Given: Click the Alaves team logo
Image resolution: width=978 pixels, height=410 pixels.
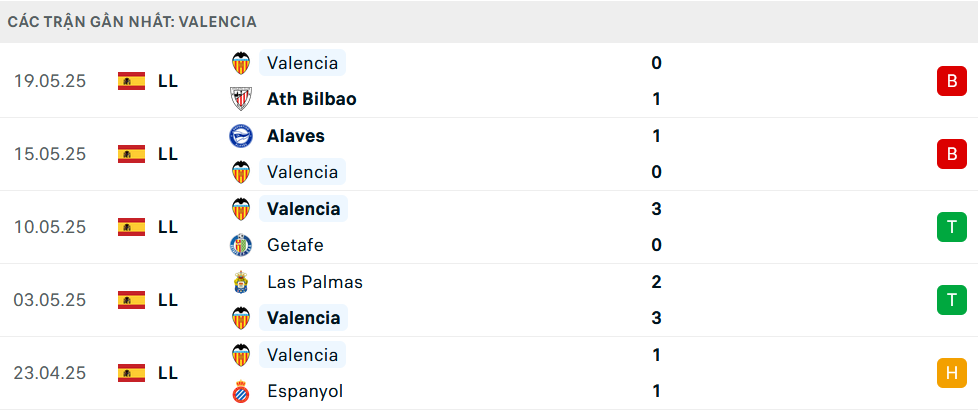Looking at the screenshot, I should pyautogui.click(x=241, y=136).
